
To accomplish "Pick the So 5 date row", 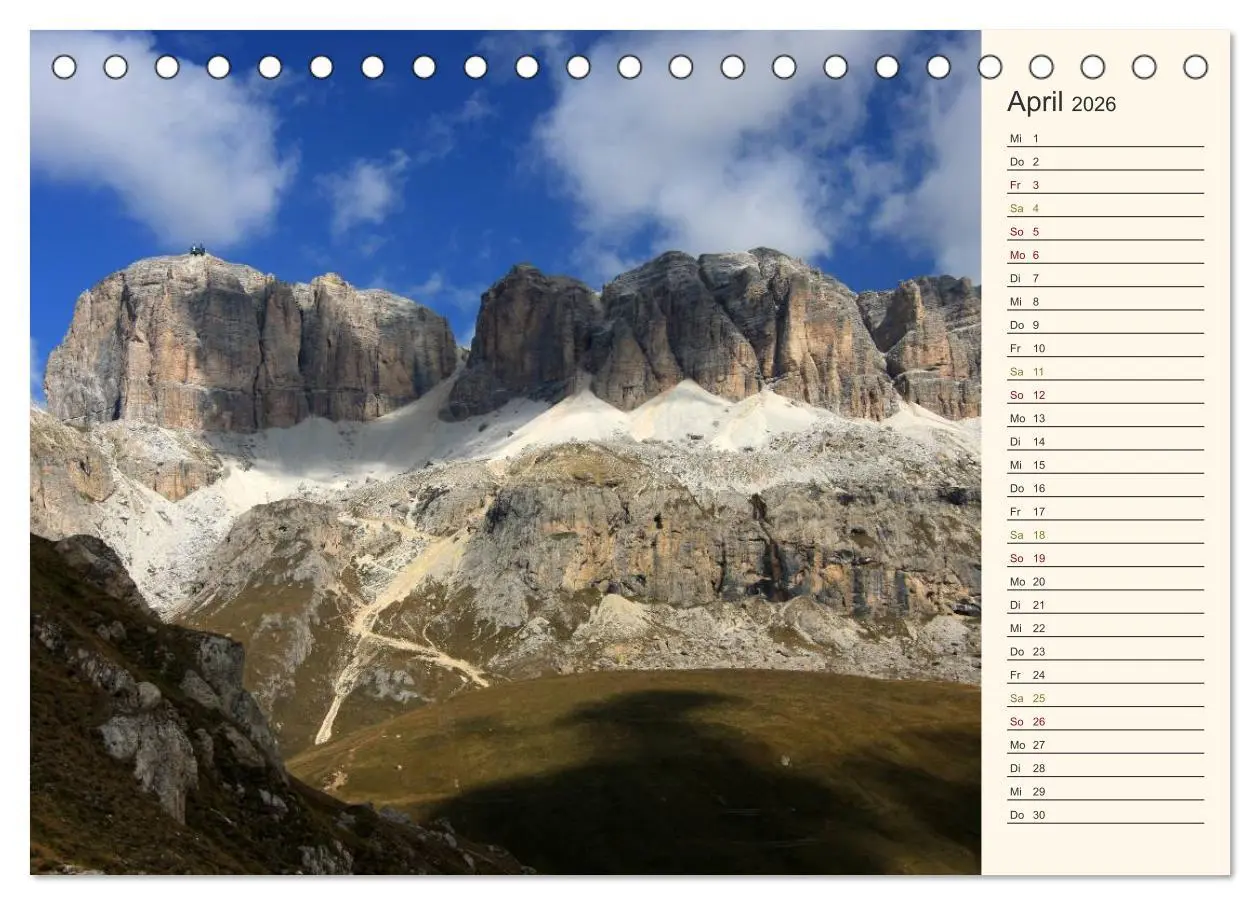I will tap(1105, 231).
